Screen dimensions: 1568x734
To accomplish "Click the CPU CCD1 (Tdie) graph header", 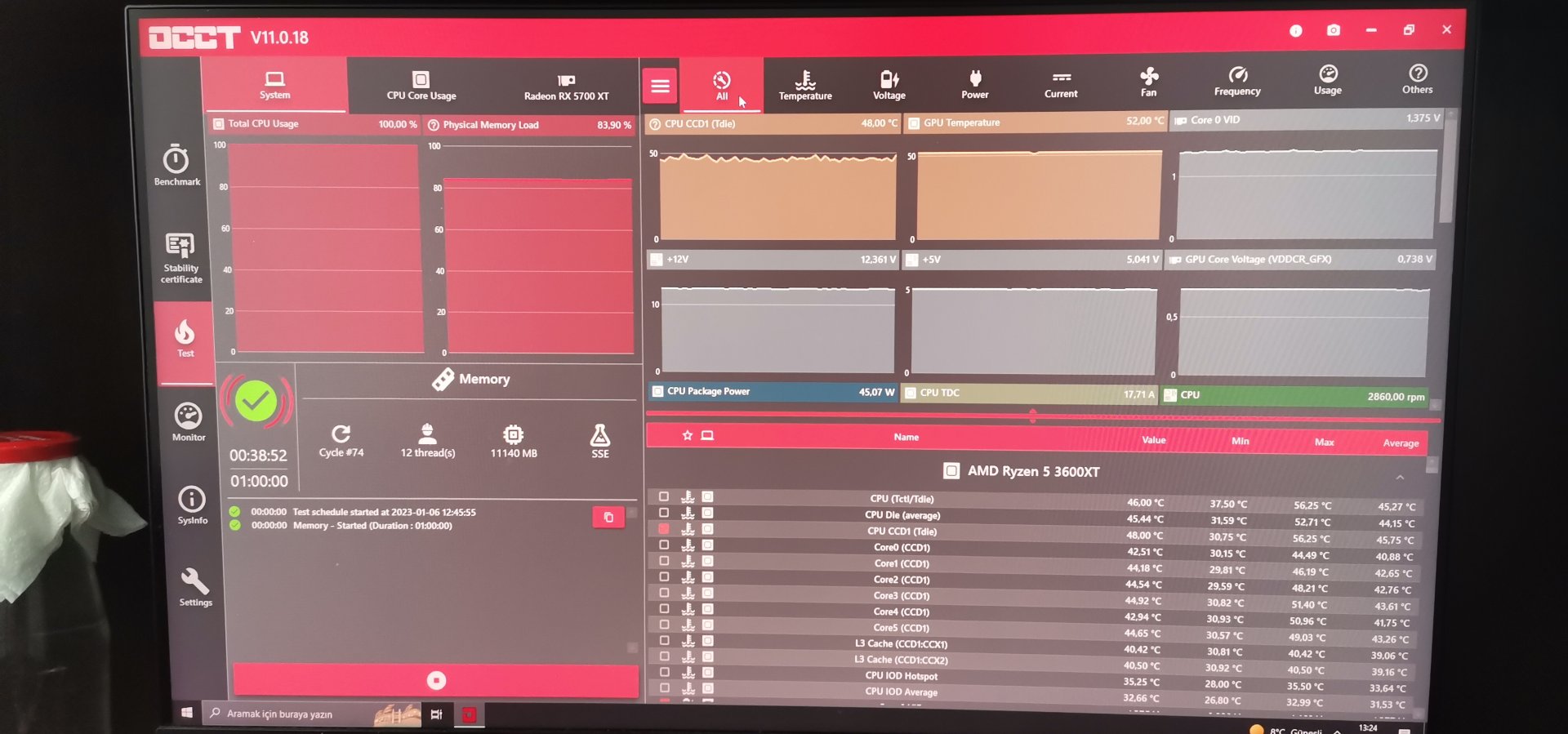I will (773, 123).
